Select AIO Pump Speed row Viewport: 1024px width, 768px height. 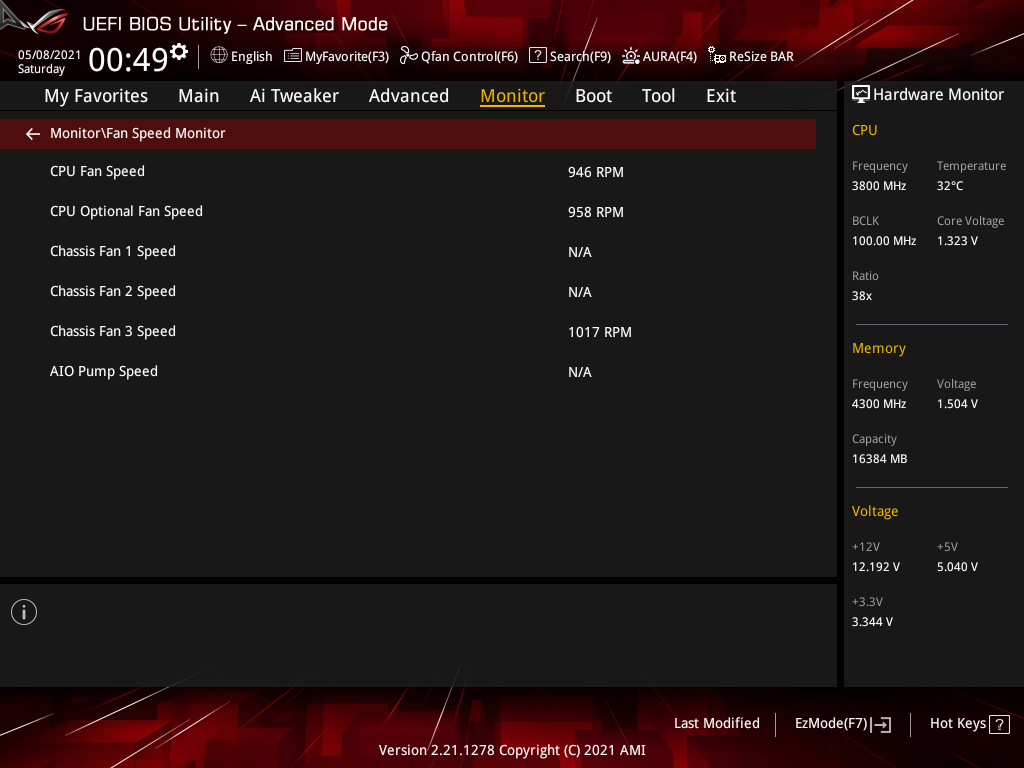click(408, 372)
